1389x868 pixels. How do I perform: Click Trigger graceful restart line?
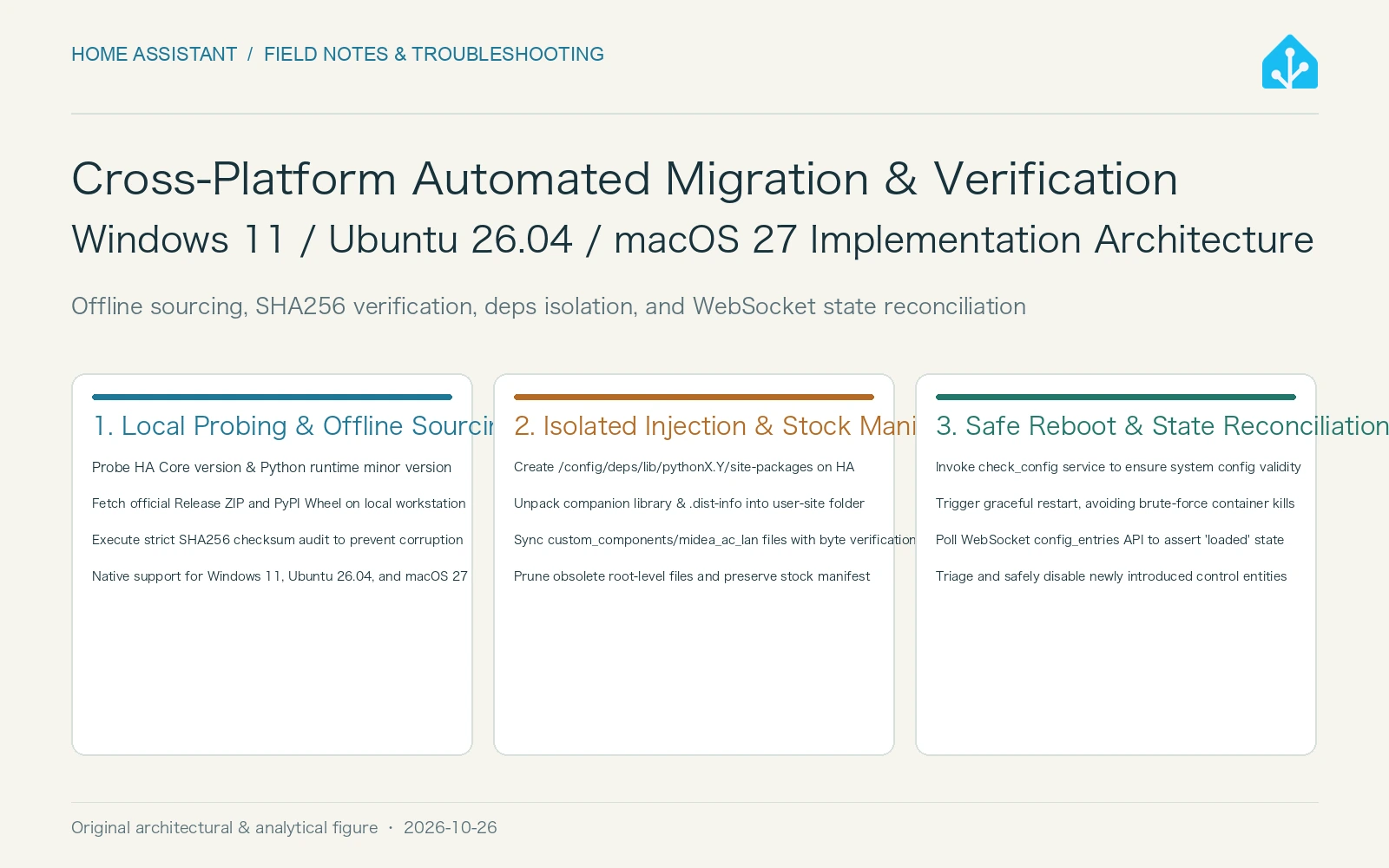[1115, 503]
